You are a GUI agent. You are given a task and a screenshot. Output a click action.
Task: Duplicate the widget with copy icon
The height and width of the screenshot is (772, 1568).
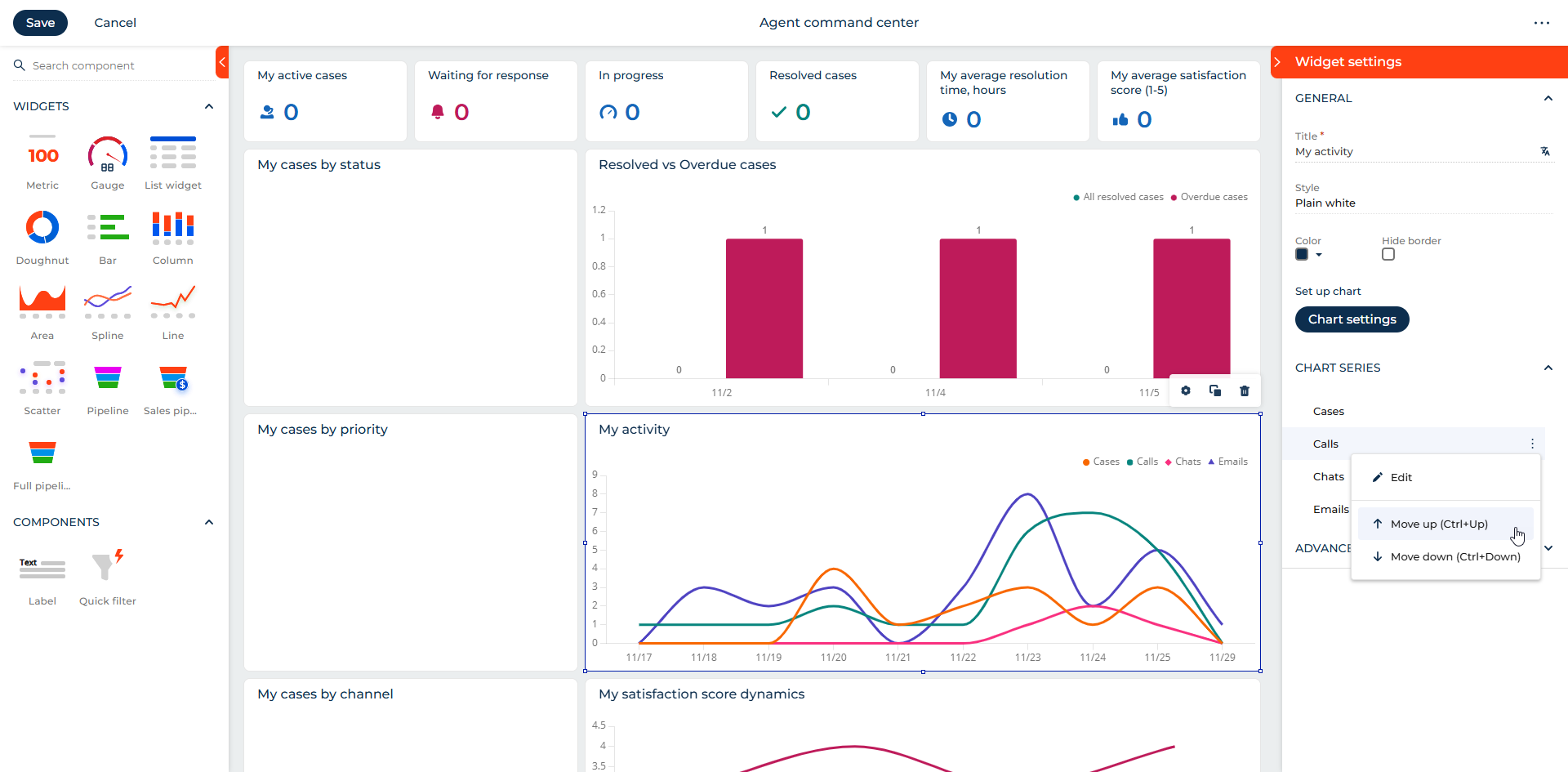tap(1215, 391)
